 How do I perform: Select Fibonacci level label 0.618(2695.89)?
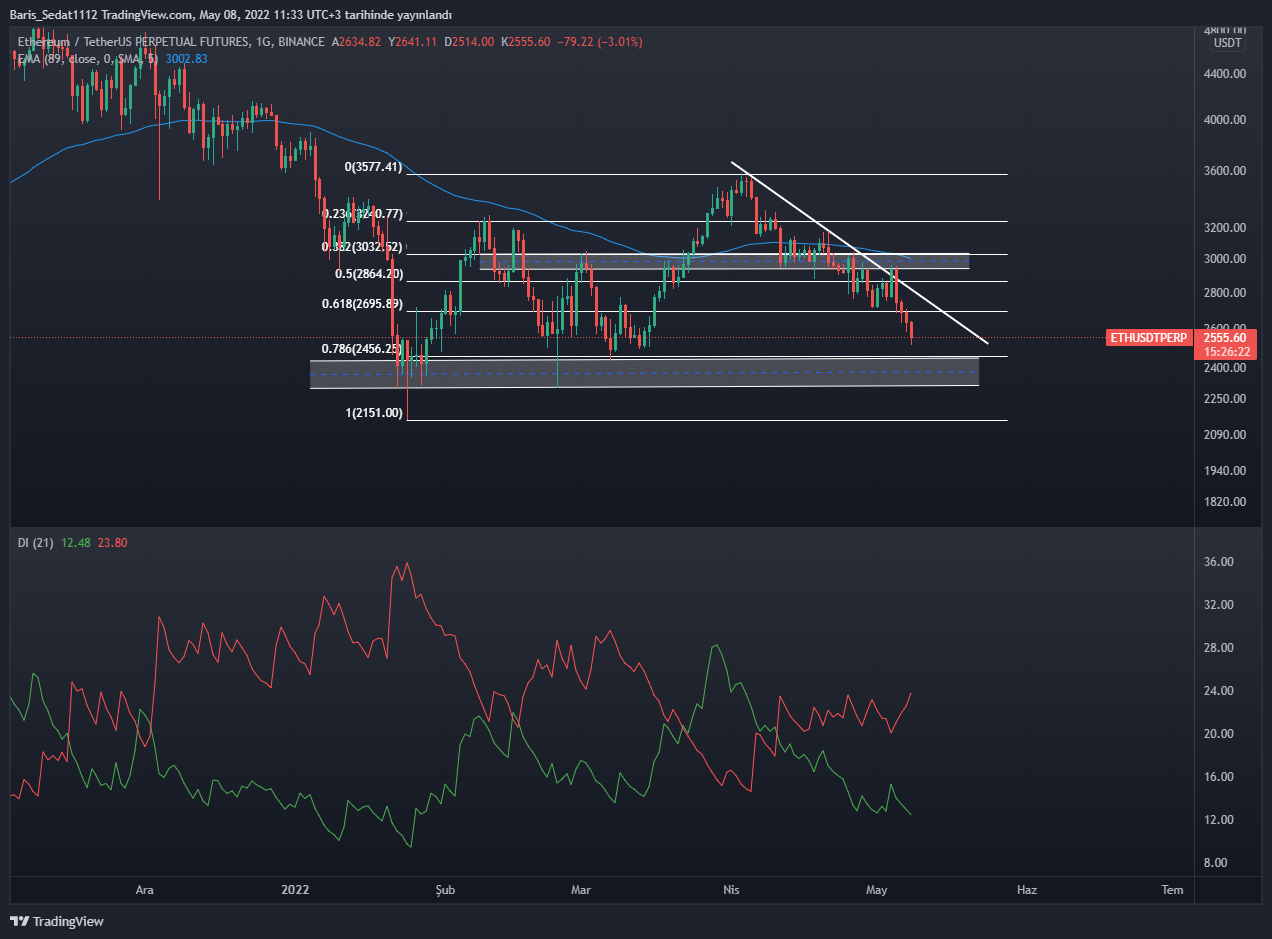pos(364,304)
